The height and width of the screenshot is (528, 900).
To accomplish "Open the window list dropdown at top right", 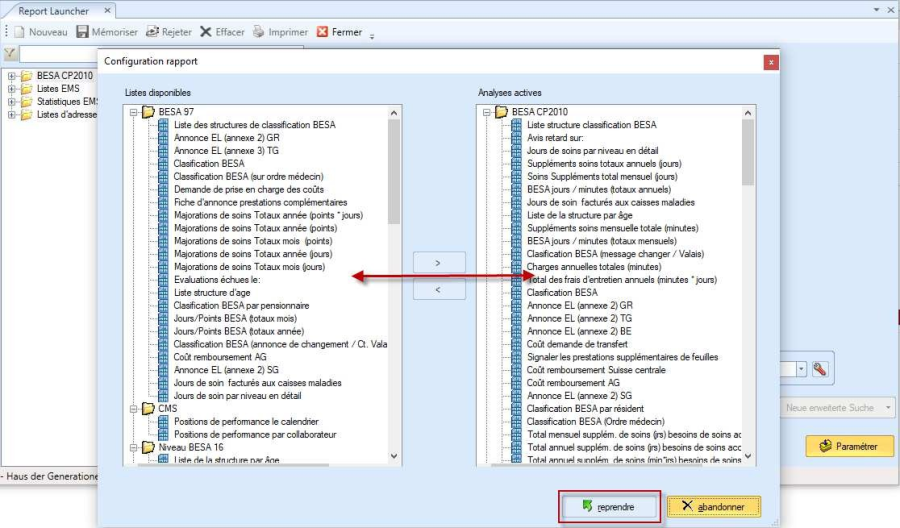I will pyautogui.click(x=876, y=9).
